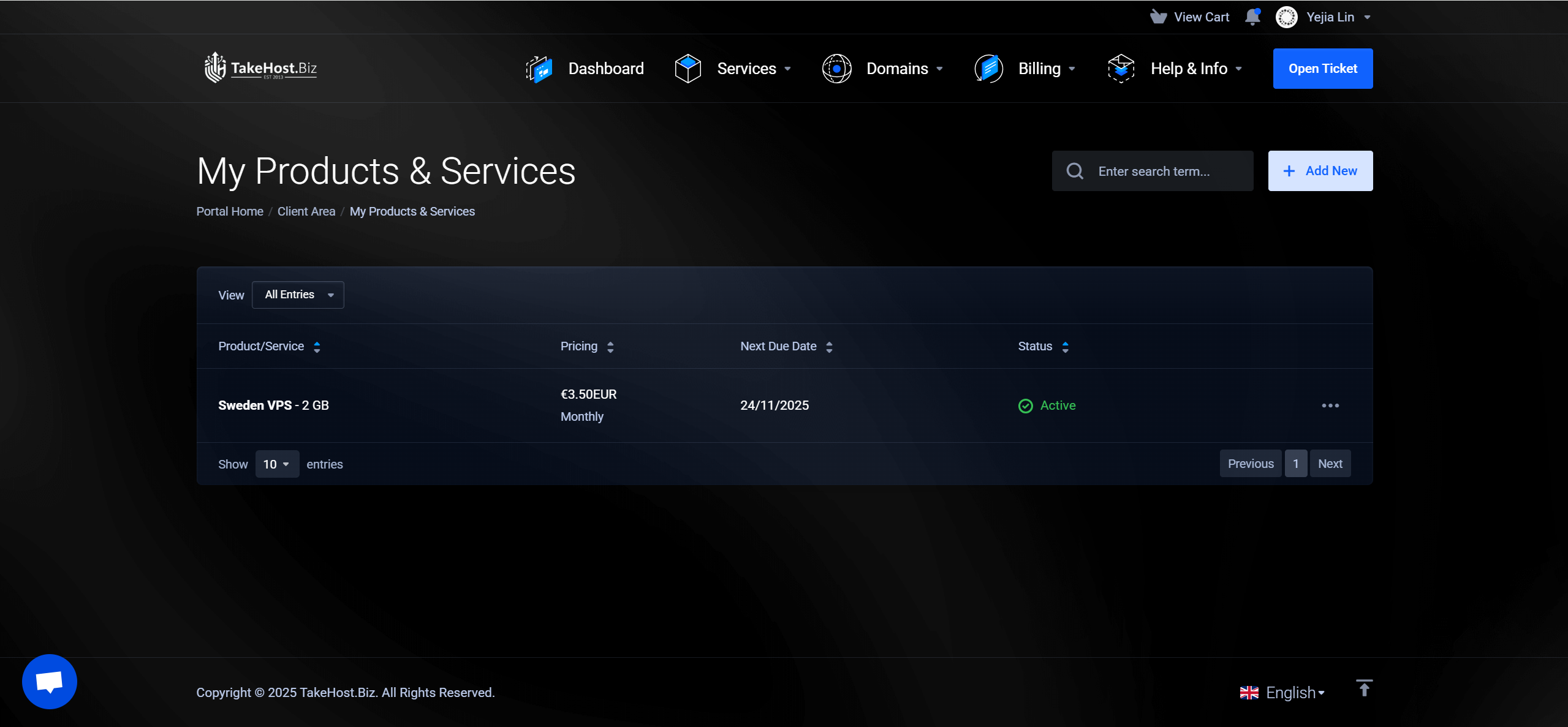Click the Add New button
The image size is (1568, 727).
pos(1320,171)
